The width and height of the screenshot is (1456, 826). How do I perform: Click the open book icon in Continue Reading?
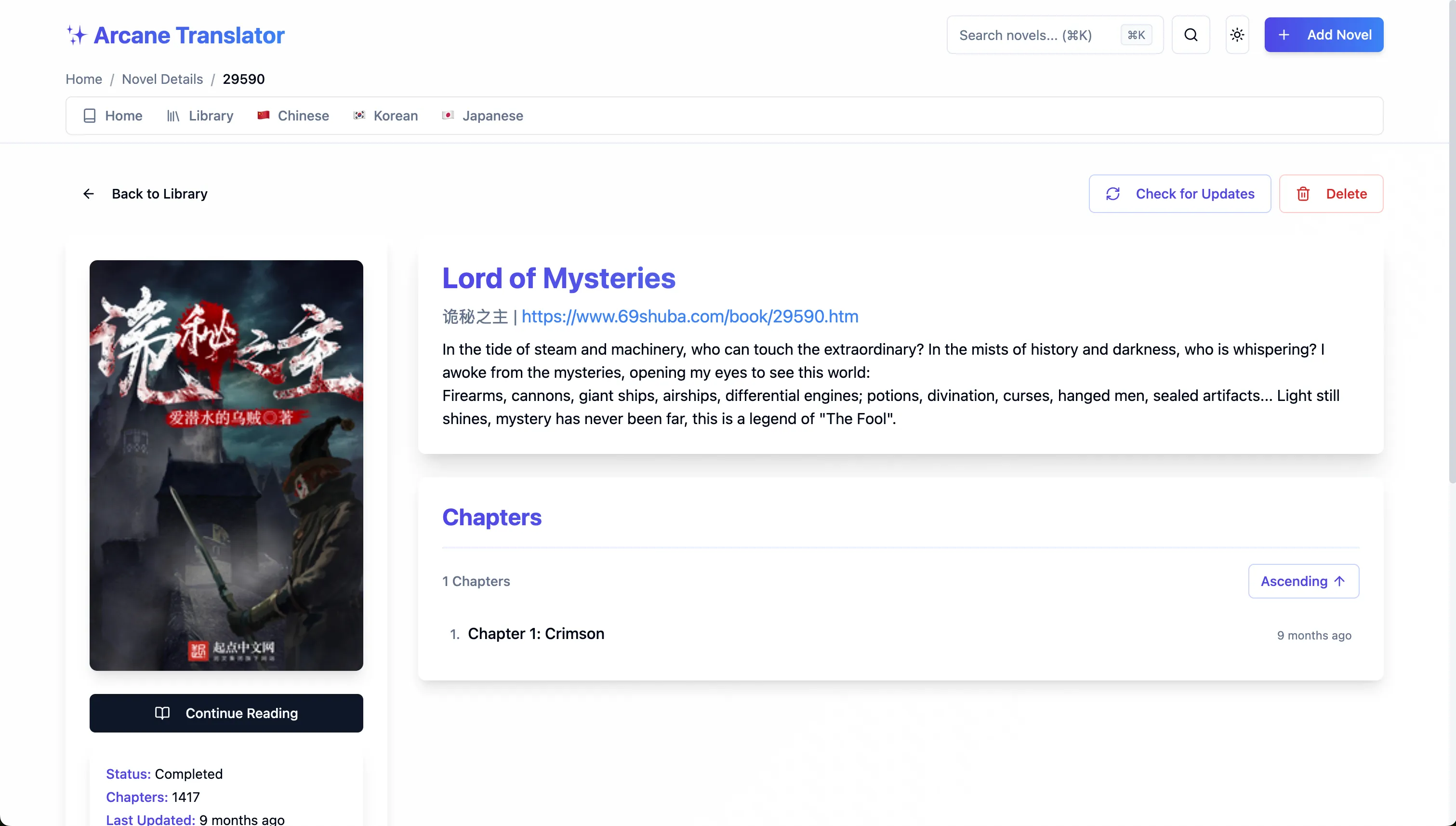coord(162,713)
